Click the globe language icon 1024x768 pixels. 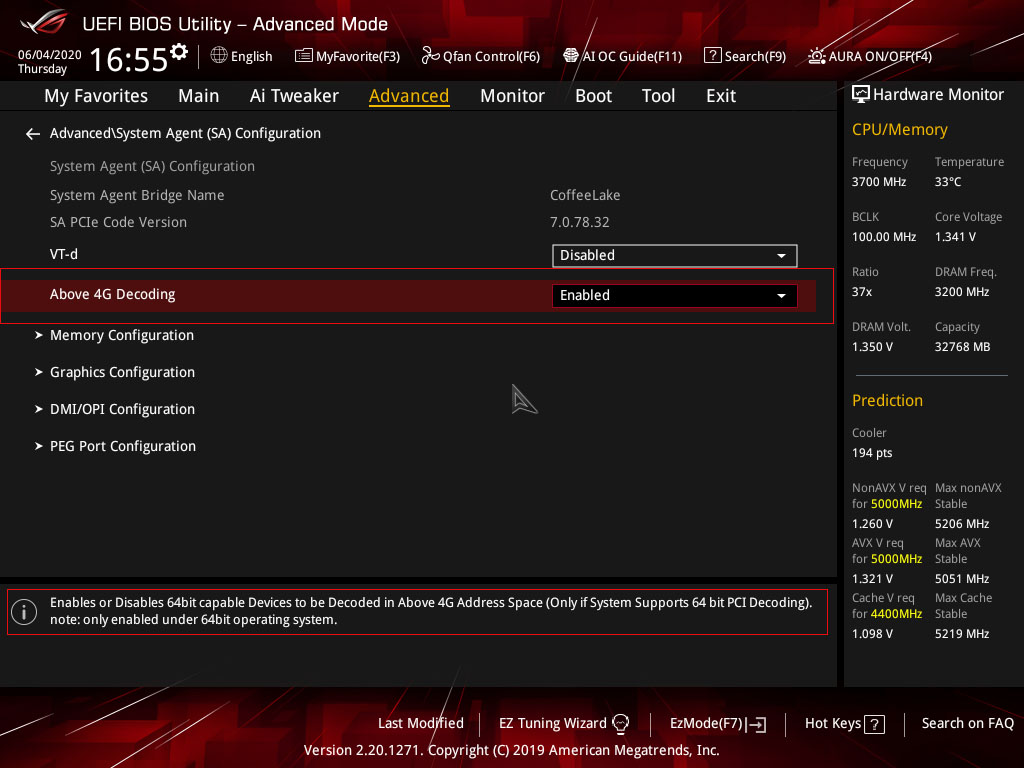219,56
